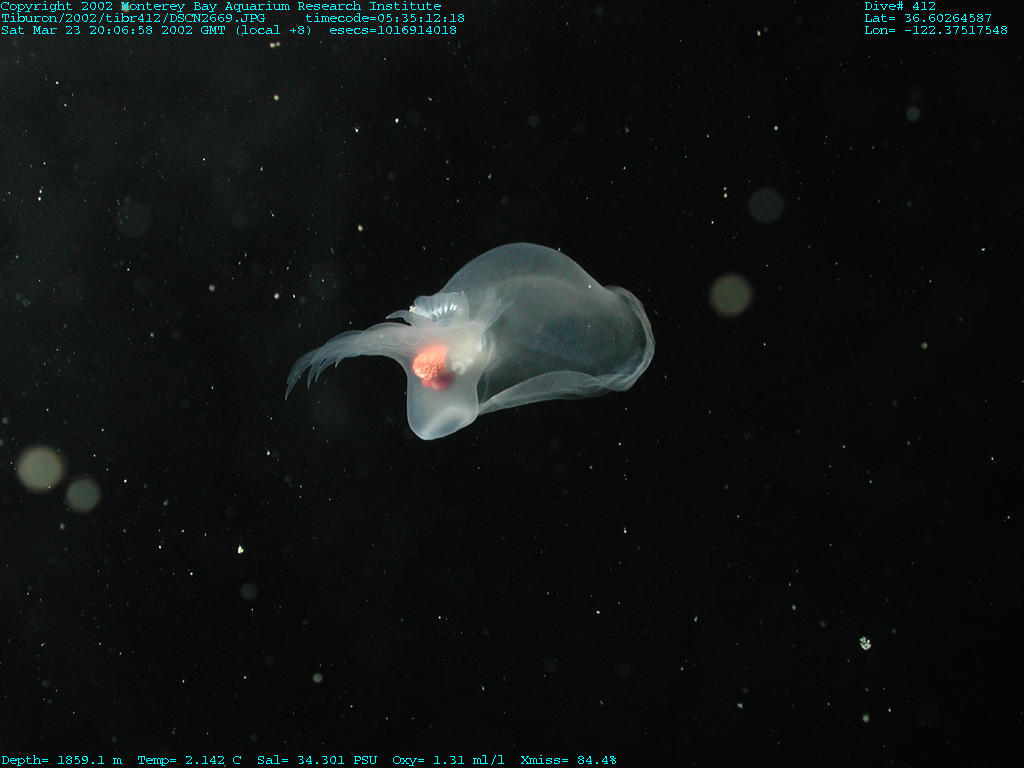
Task: Click the date Sat Mar 23 20:06:58 2002 GMT
Action: point(113,30)
